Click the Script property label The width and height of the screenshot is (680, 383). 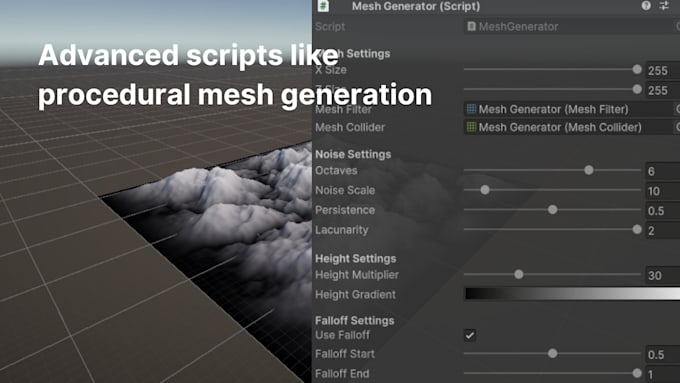330,26
